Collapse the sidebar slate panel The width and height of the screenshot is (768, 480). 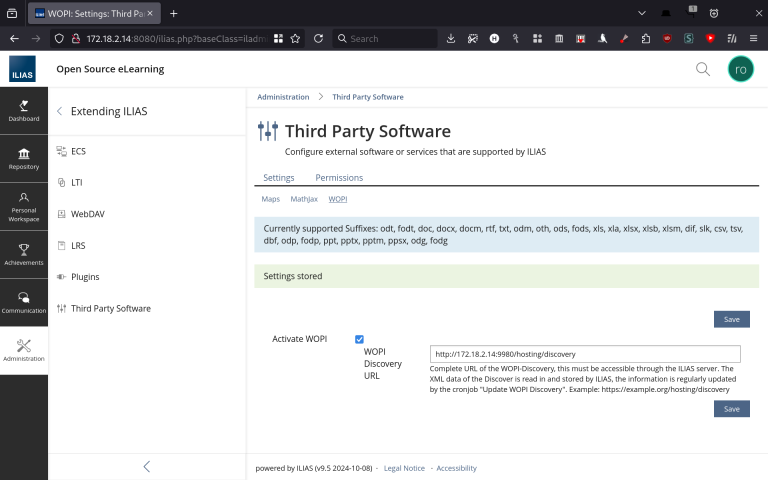[x=147, y=466]
